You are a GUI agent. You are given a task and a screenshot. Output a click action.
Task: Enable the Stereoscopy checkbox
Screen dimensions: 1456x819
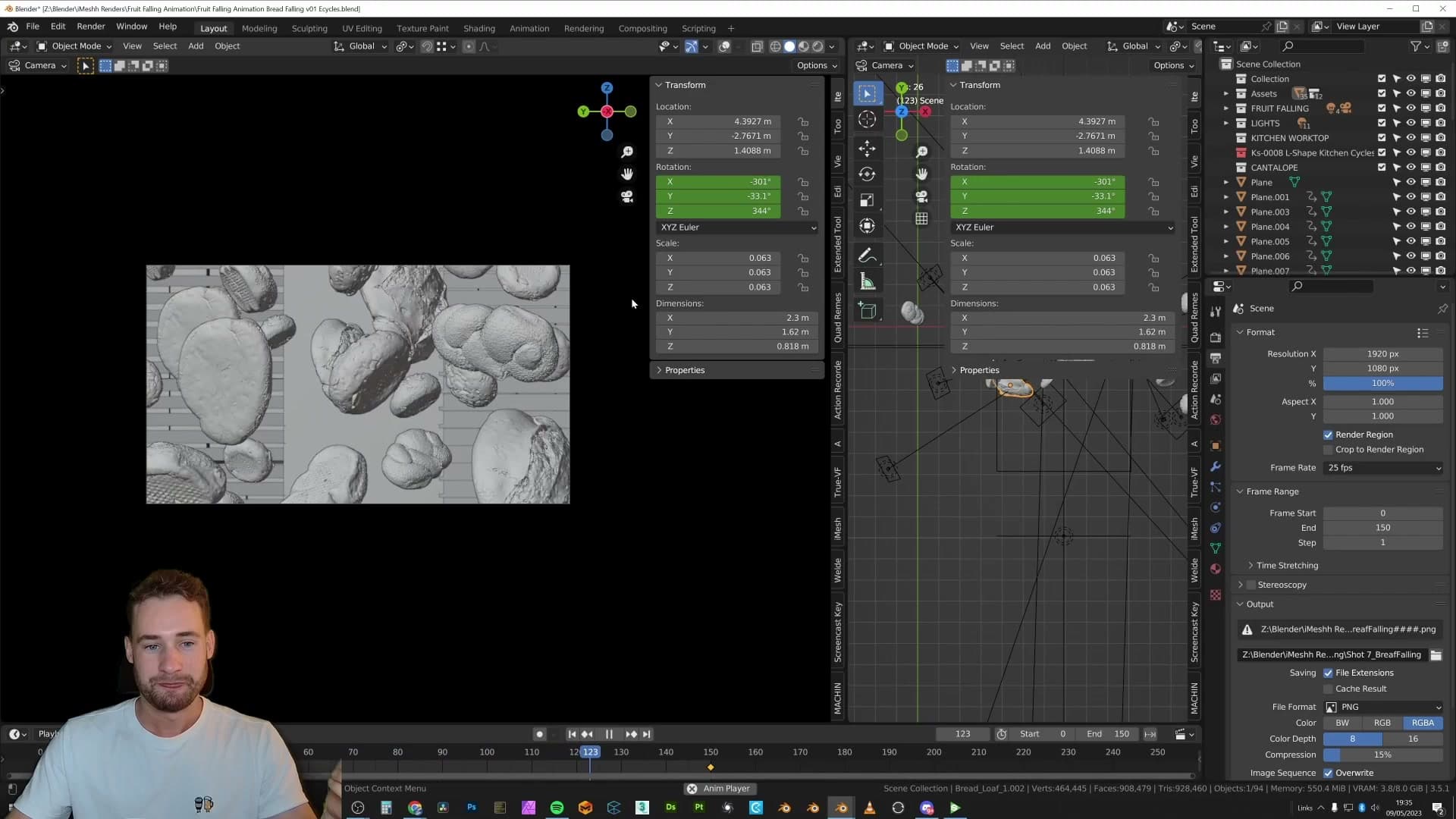(x=1251, y=585)
